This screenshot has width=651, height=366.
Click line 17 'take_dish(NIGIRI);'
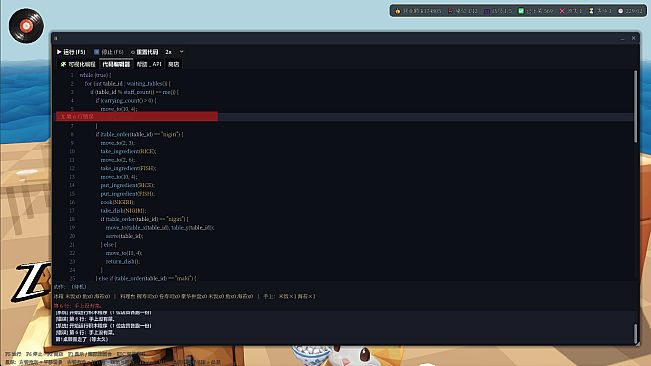coord(123,211)
